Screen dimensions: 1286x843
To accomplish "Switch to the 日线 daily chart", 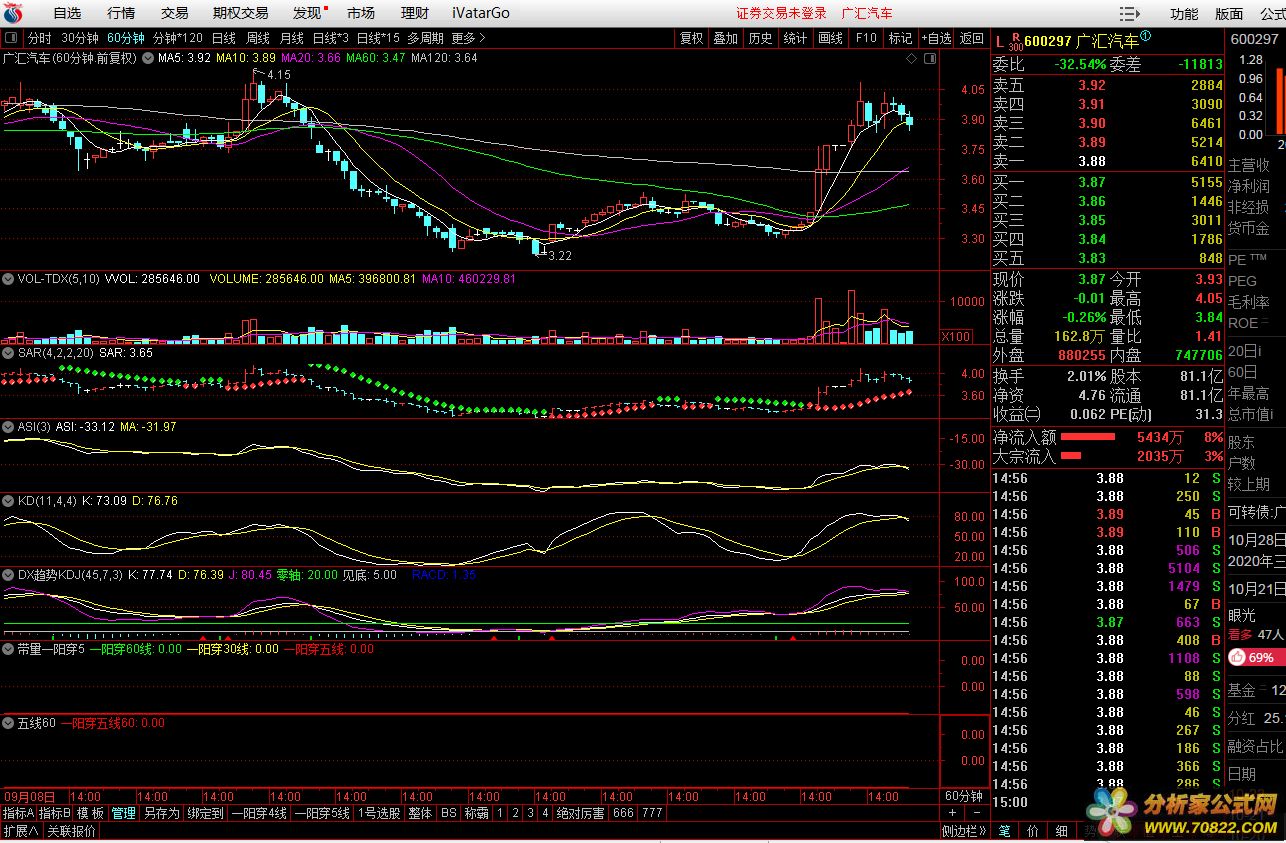I will click(223, 38).
